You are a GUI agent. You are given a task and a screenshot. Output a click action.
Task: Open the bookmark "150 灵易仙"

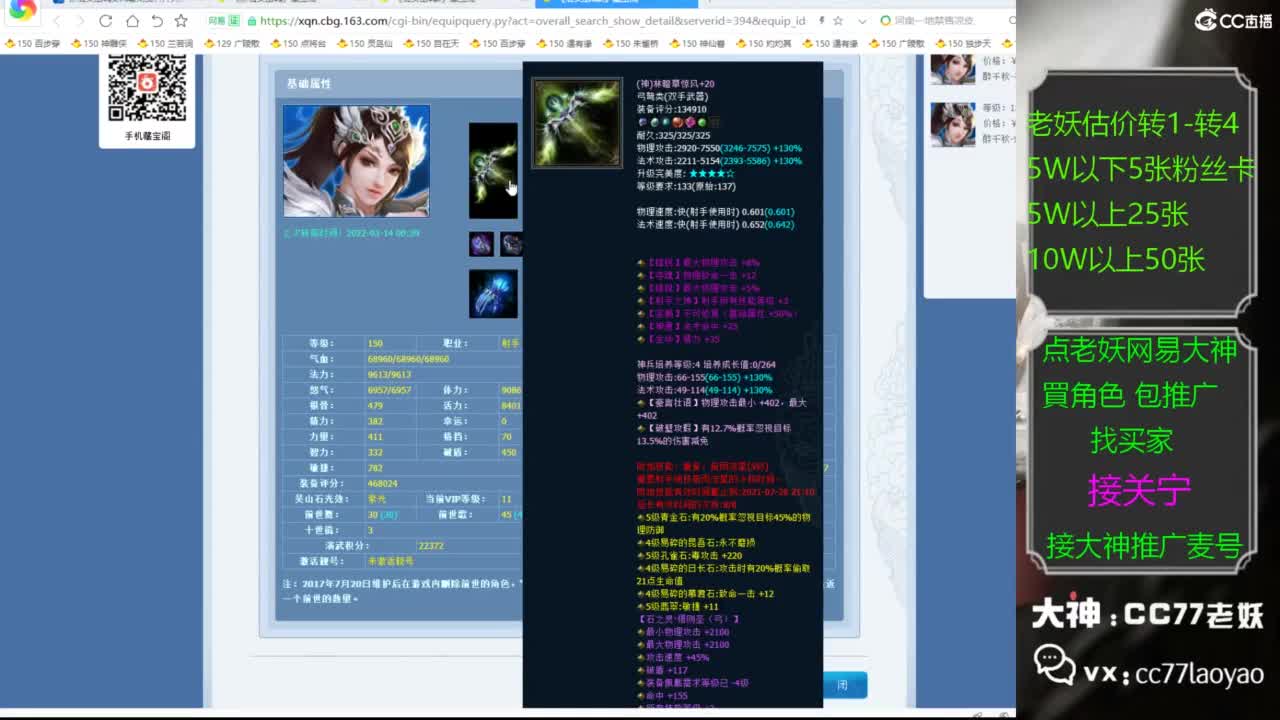[x=364, y=43]
